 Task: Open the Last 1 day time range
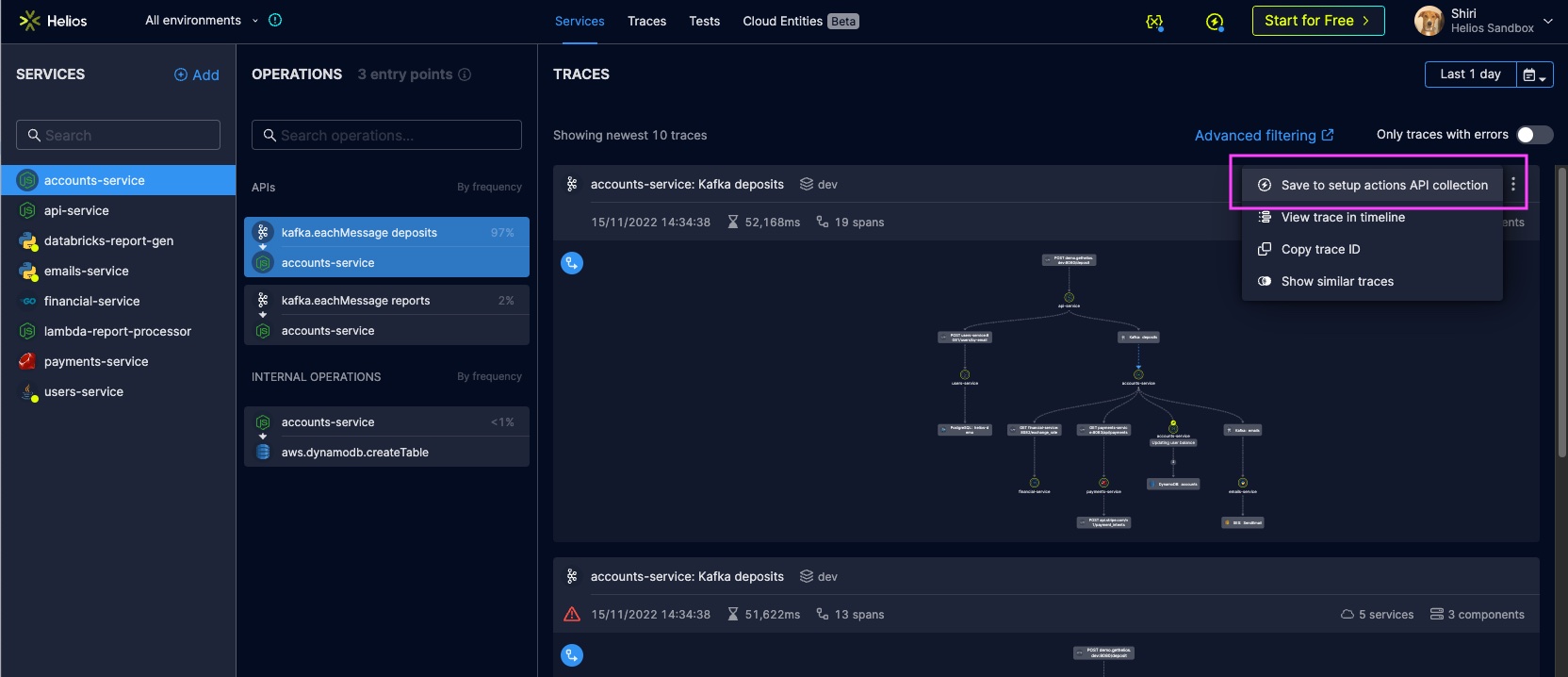pos(1470,74)
